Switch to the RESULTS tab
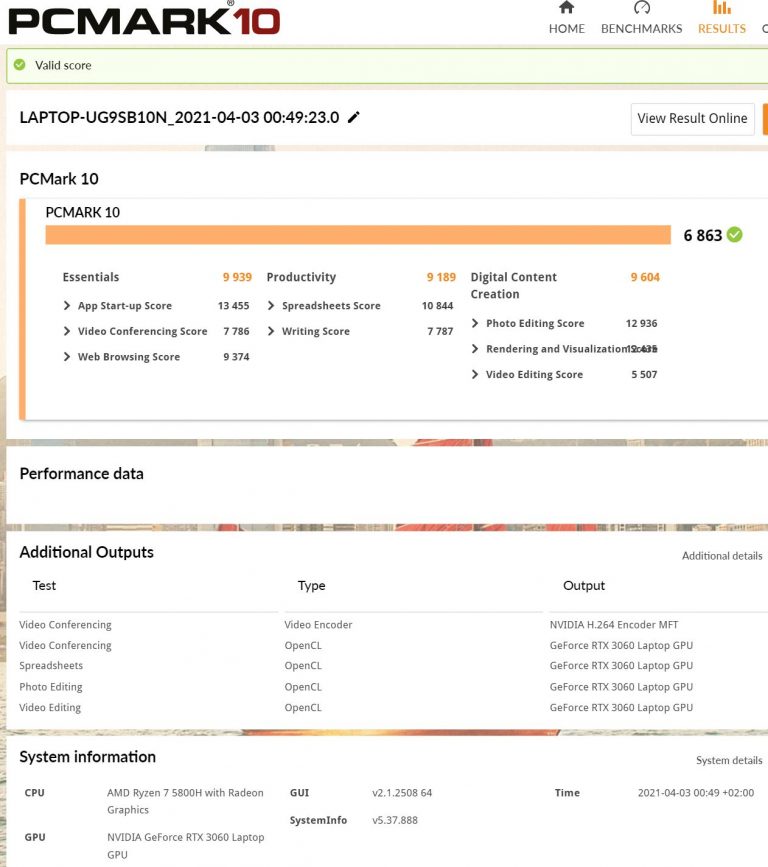This screenshot has width=768, height=867. (721, 29)
